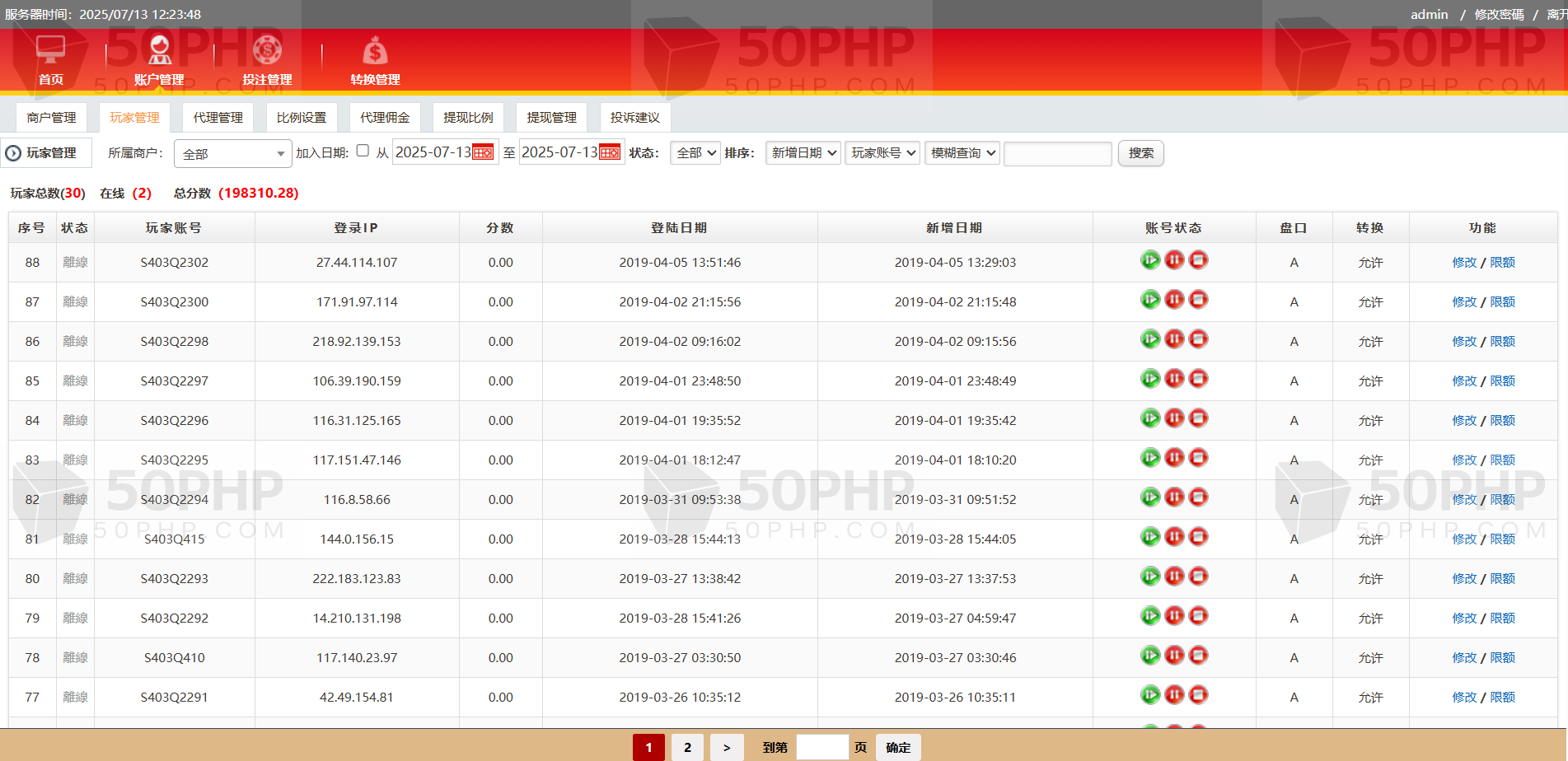This screenshot has height=761, width=1568.
Task: Open calendar picker for start date
Action: point(483,152)
